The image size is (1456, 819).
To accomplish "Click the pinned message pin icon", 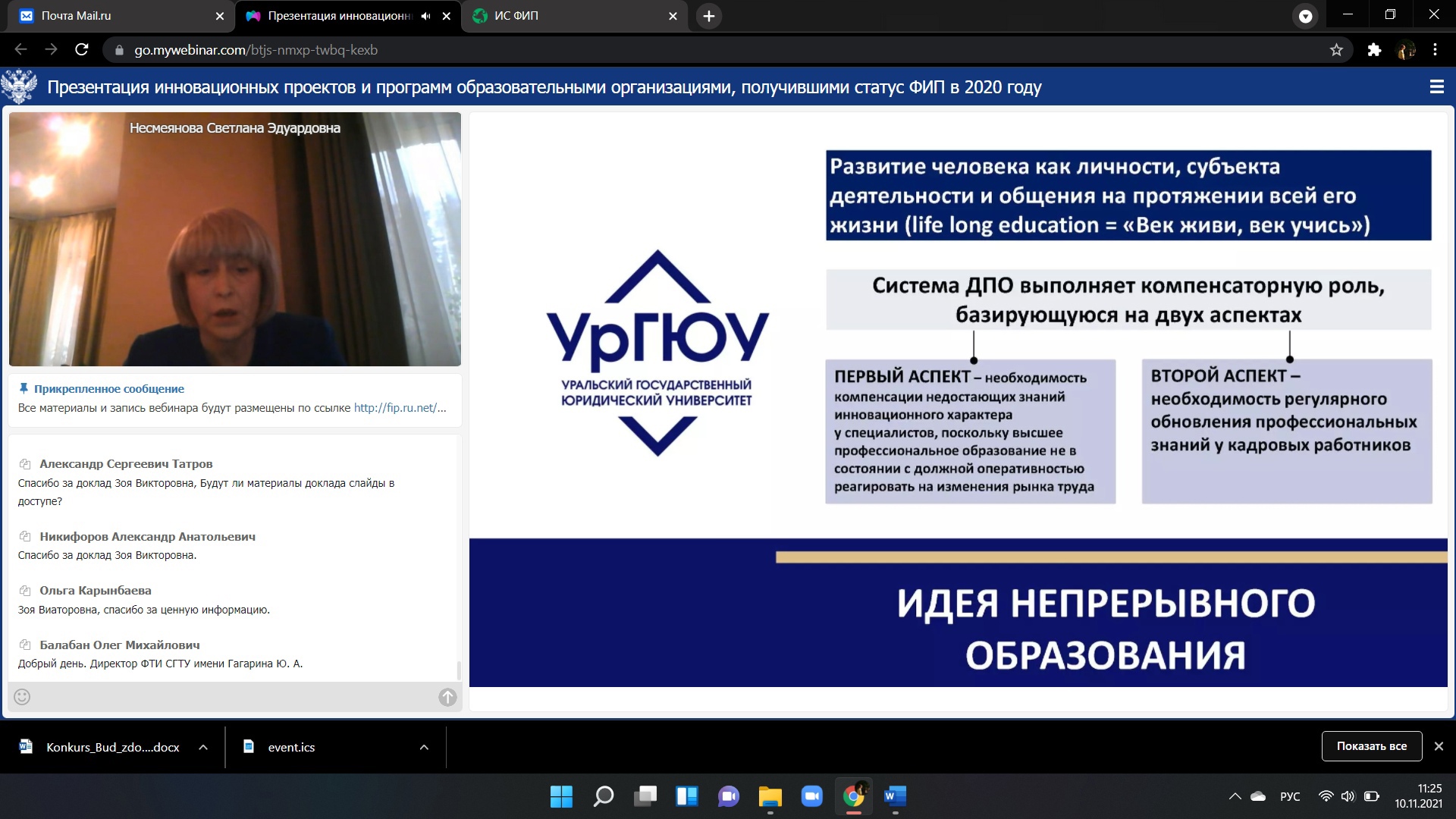I will point(24,388).
